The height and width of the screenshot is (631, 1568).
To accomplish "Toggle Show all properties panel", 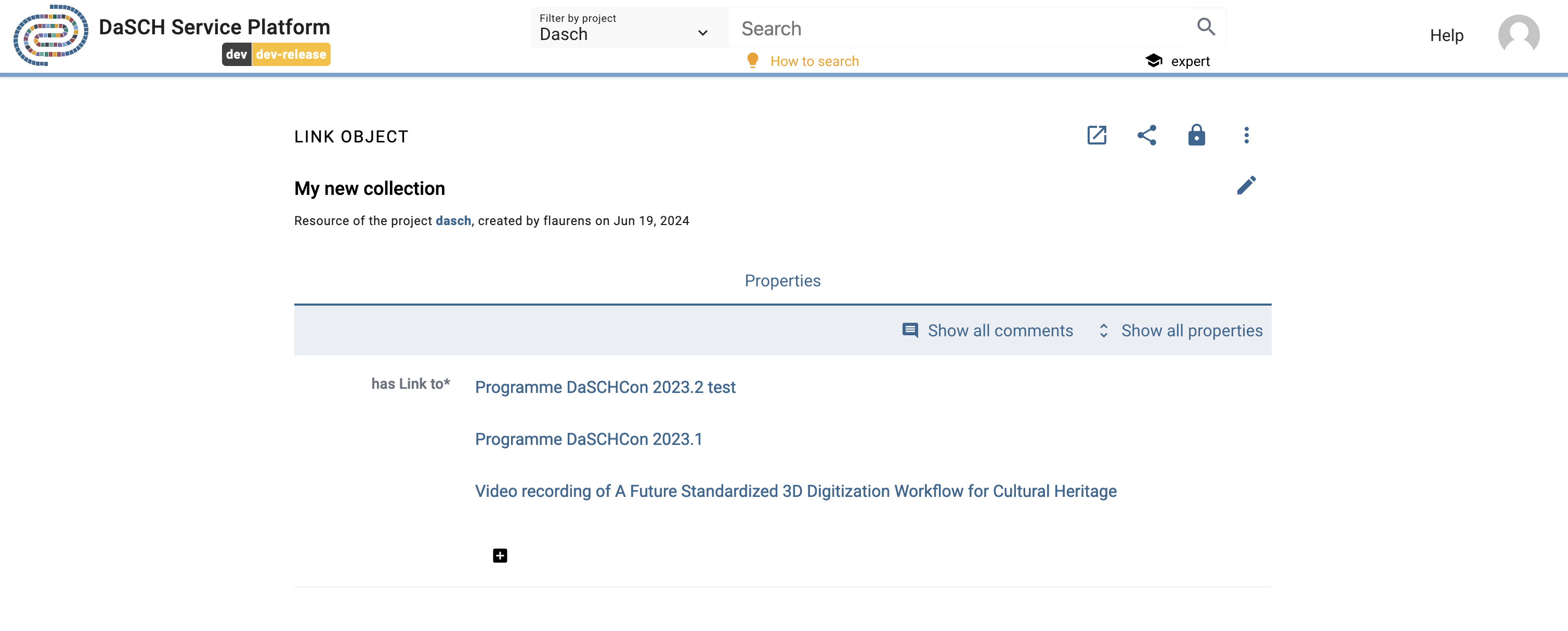I will [1179, 330].
